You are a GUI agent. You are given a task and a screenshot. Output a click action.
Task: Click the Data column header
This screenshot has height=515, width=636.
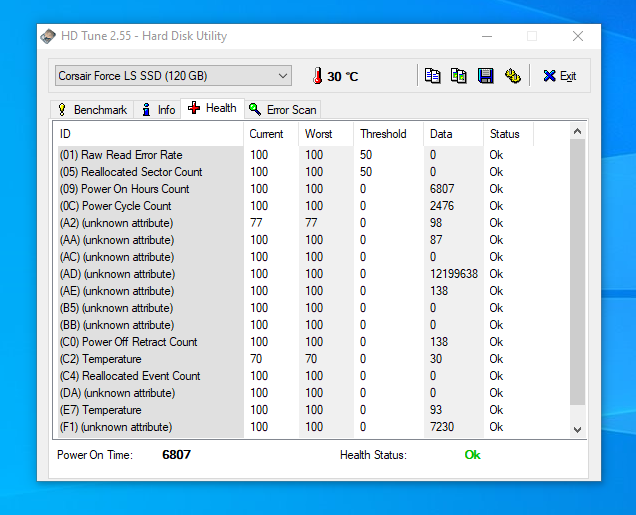point(454,134)
